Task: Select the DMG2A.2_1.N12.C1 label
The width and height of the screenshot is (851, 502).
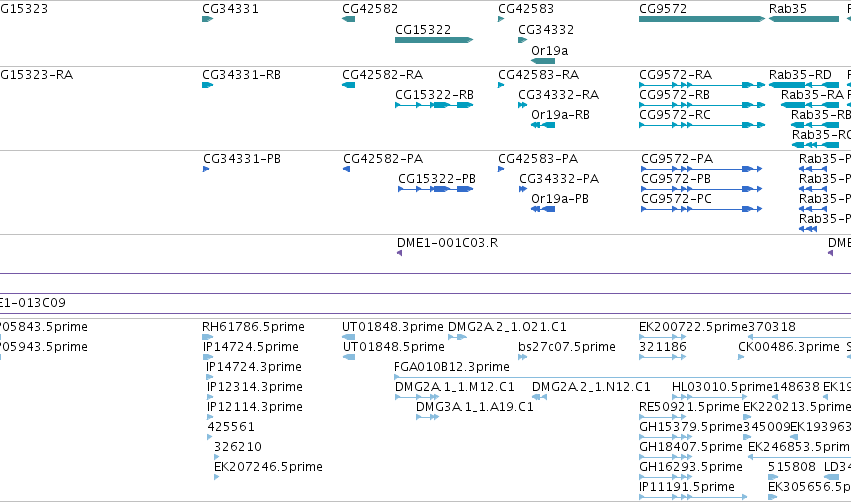Action: (591, 387)
